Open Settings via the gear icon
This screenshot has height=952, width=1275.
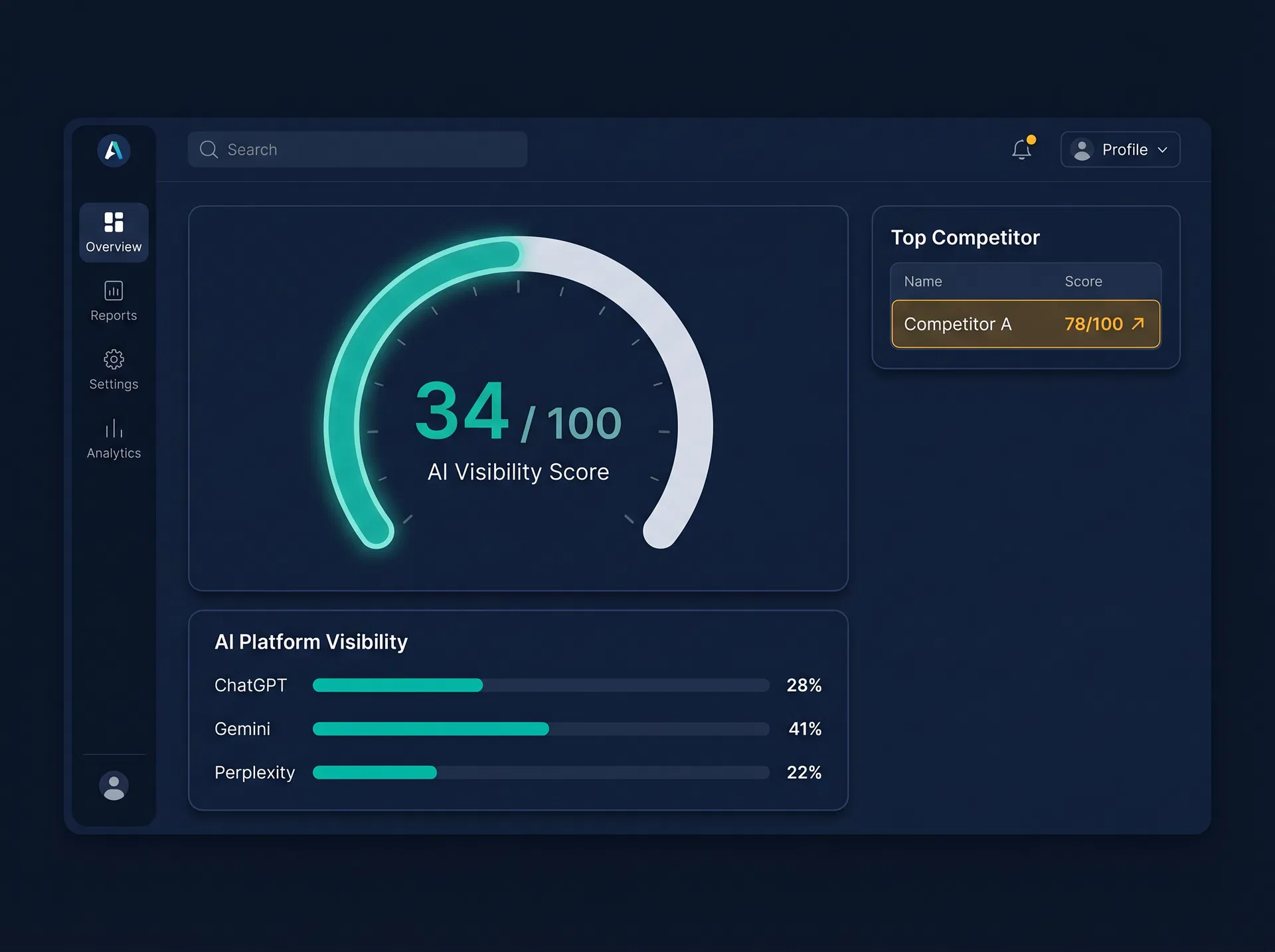(113, 370)
